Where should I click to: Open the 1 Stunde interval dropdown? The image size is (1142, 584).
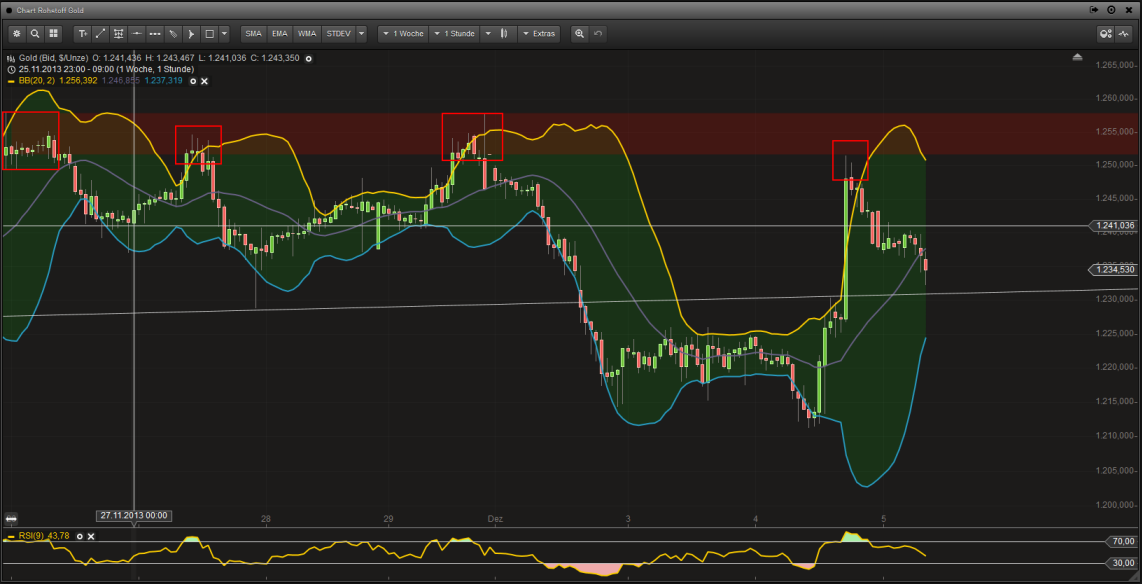point(456,33)
